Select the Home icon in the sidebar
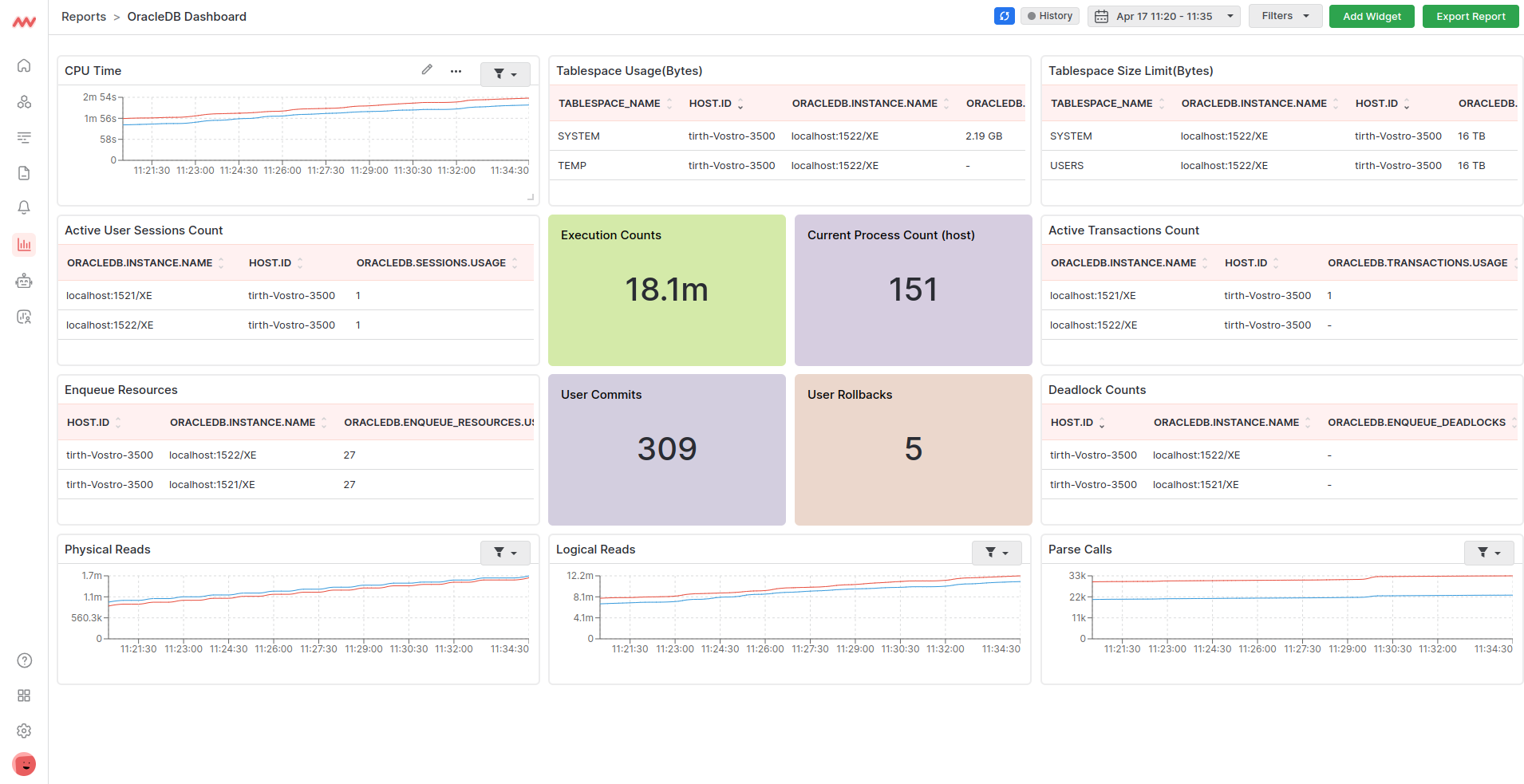Screen dimensions: 1524x784 point(24,65)
